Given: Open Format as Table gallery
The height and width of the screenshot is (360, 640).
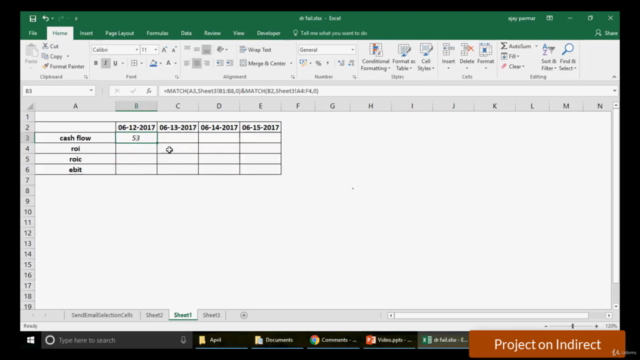Looking at the screenshot, I should pos(404,57).
